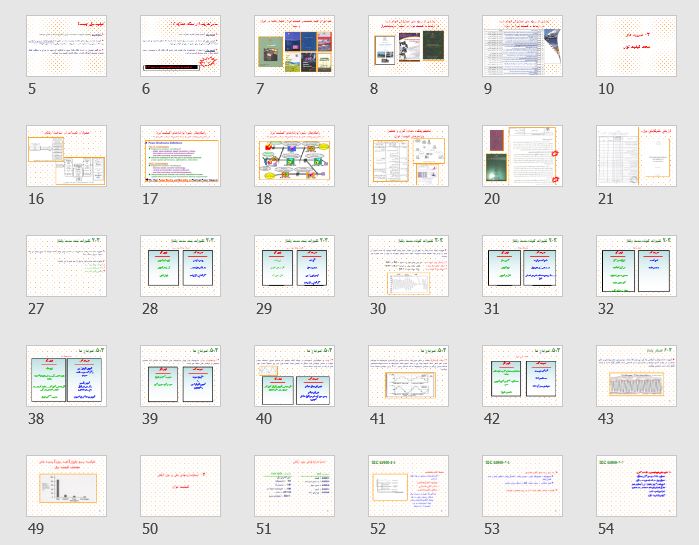Select slide 20 with dark green image
Screen dimensions: 699x545
(x=522, y=156)
